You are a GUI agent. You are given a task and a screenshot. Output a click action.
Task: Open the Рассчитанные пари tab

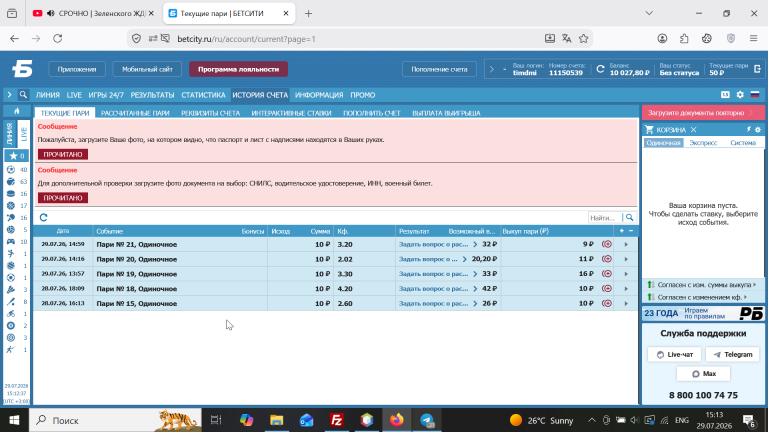coord(135,113)
